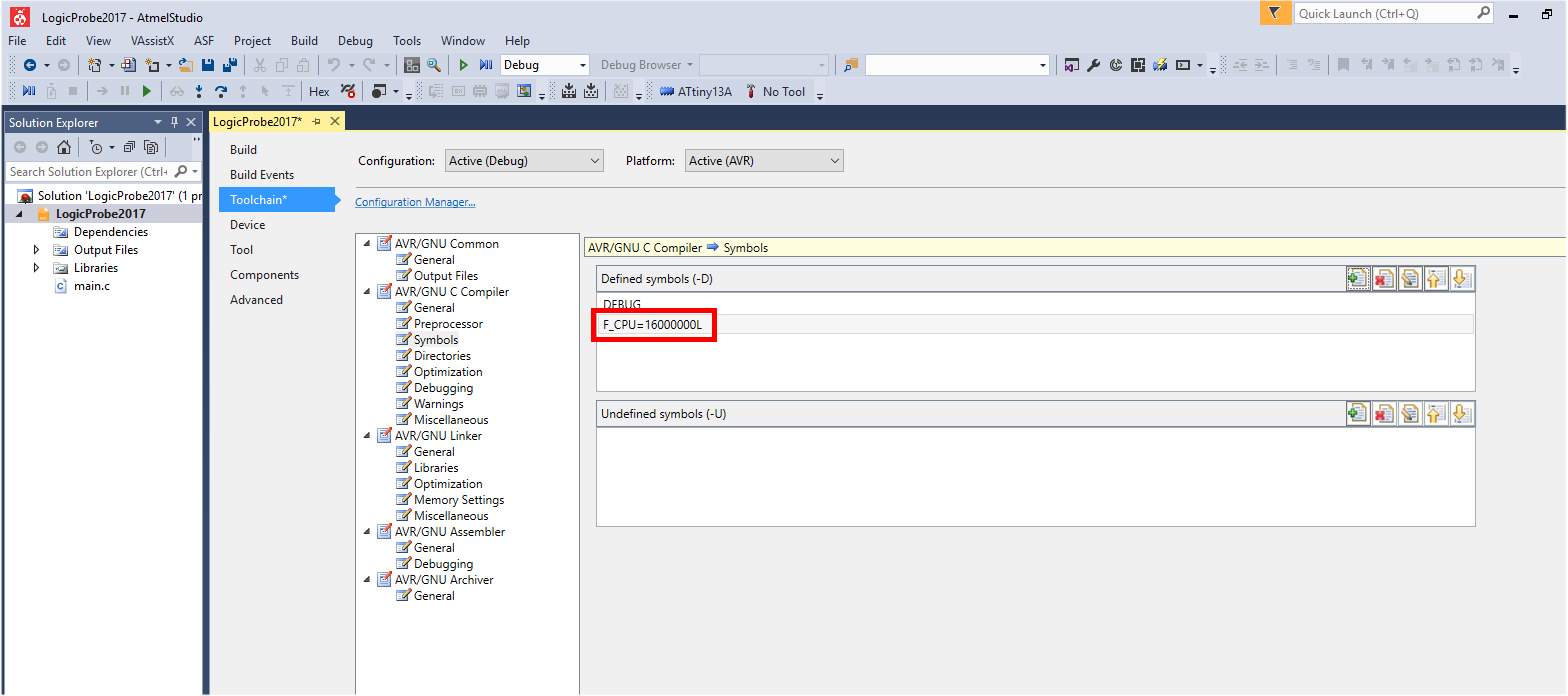Viewport: 1568px width, 696px height.
Task: Click the Navigate Backward arrow icon
Action: (x=29, y=65)
